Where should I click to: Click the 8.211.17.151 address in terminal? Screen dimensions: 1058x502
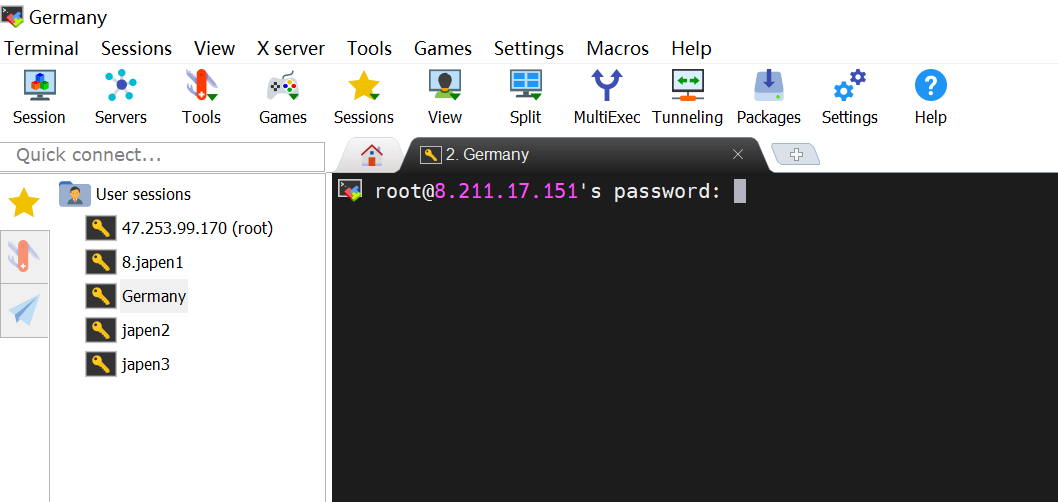click(506, 192)
